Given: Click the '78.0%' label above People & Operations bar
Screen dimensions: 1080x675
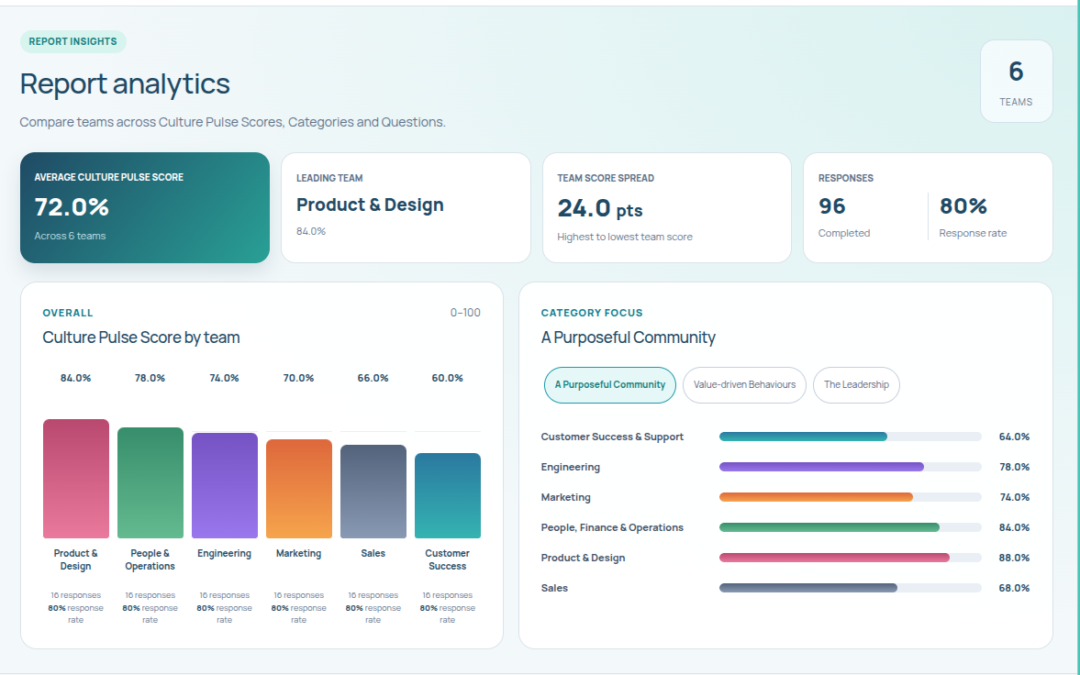Looking at the screenshot, I should (x=150, y=378).
